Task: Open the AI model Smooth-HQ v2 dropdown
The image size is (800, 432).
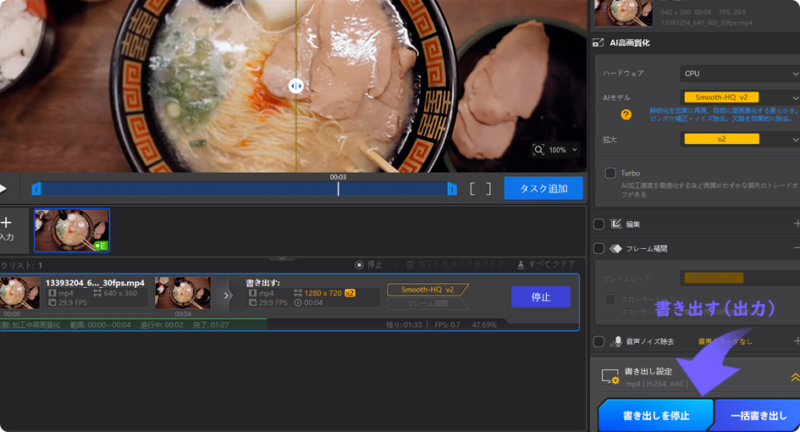Action: [x=738, y=97]
